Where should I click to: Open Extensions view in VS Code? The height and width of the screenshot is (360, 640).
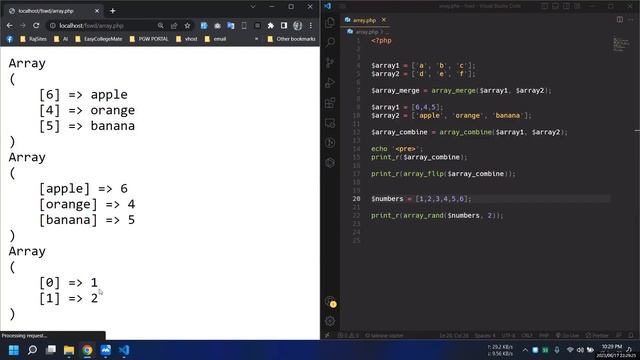[330, 103]
